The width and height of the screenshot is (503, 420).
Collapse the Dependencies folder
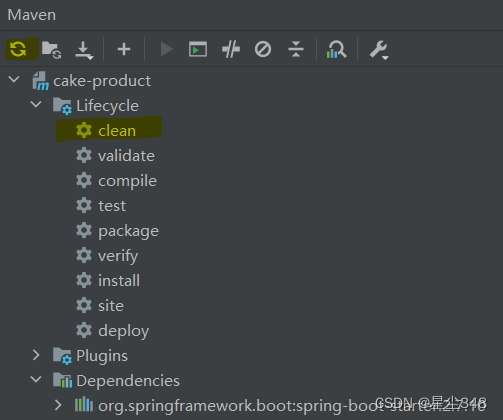coord(36,379)
